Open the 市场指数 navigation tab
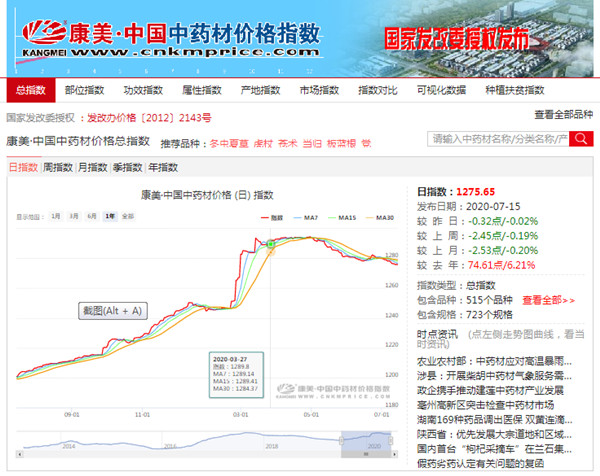Screen dimensions: 600x476 pos(319,90)
